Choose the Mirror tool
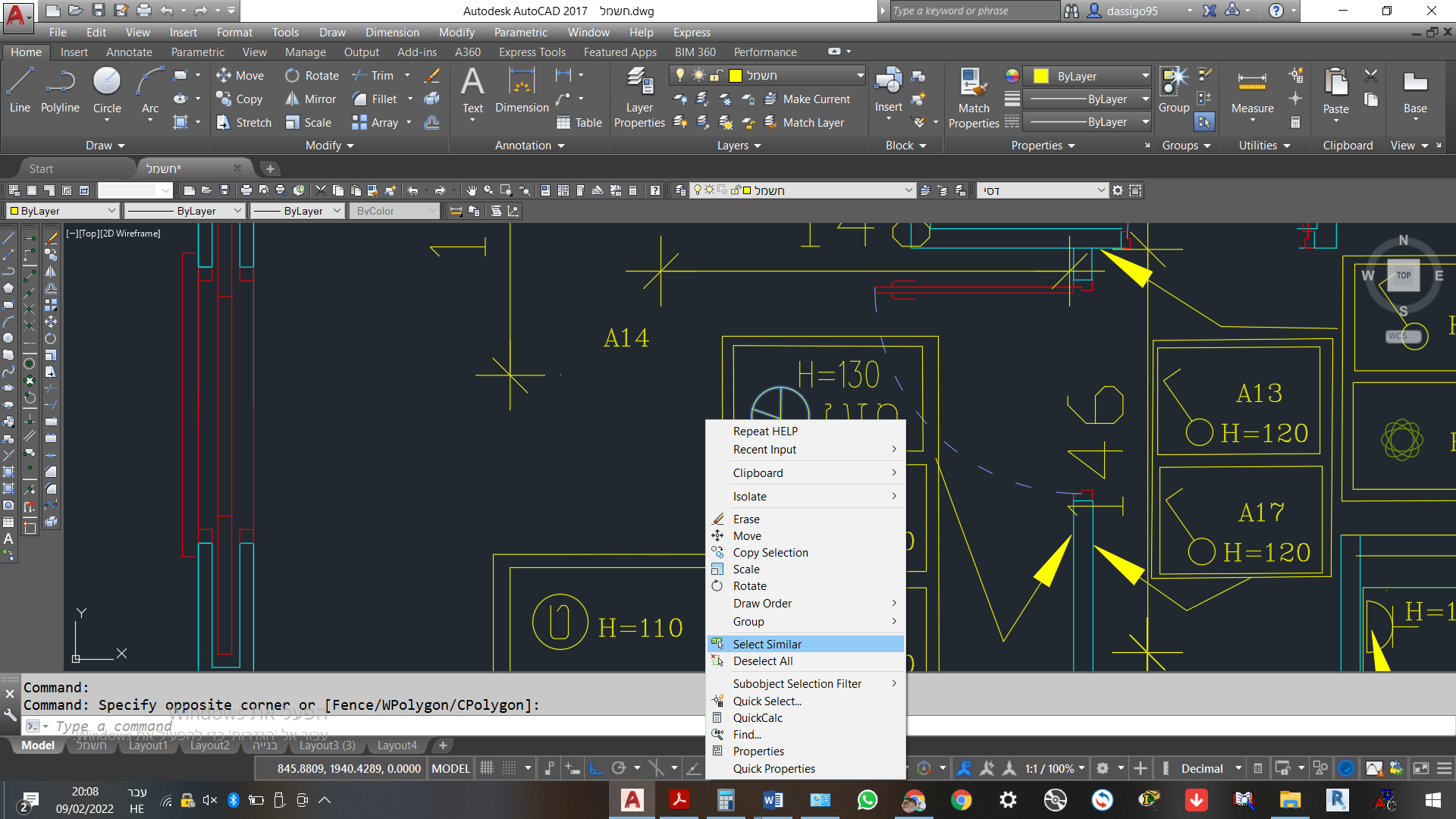This screenshot has height=819, width=1456. tap(311, 99)
